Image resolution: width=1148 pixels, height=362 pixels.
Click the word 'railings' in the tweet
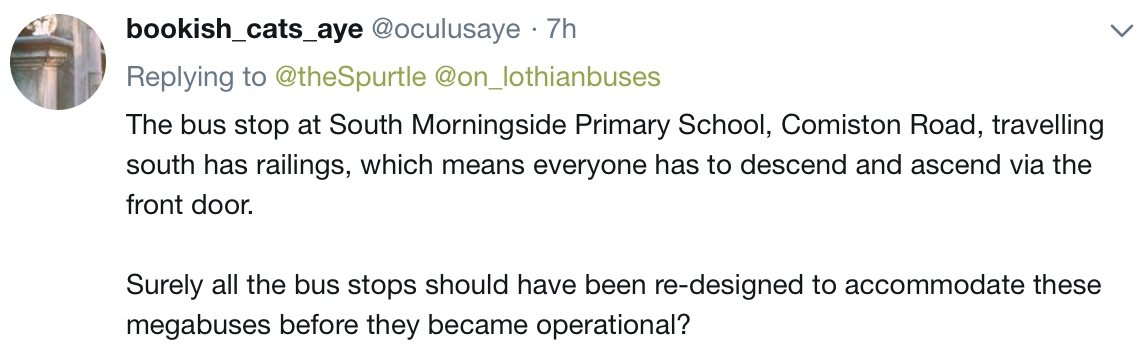[297, 165]
